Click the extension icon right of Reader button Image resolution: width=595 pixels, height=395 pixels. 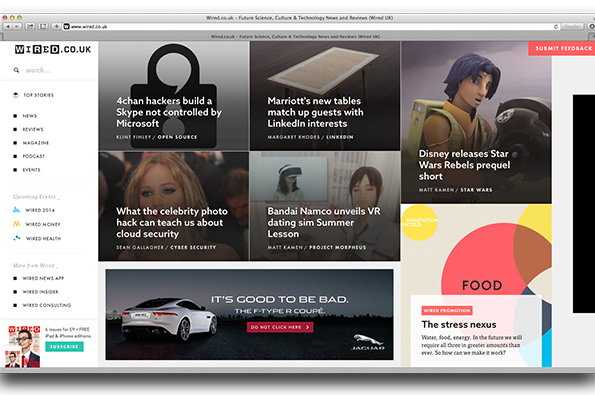coord(592,27)
